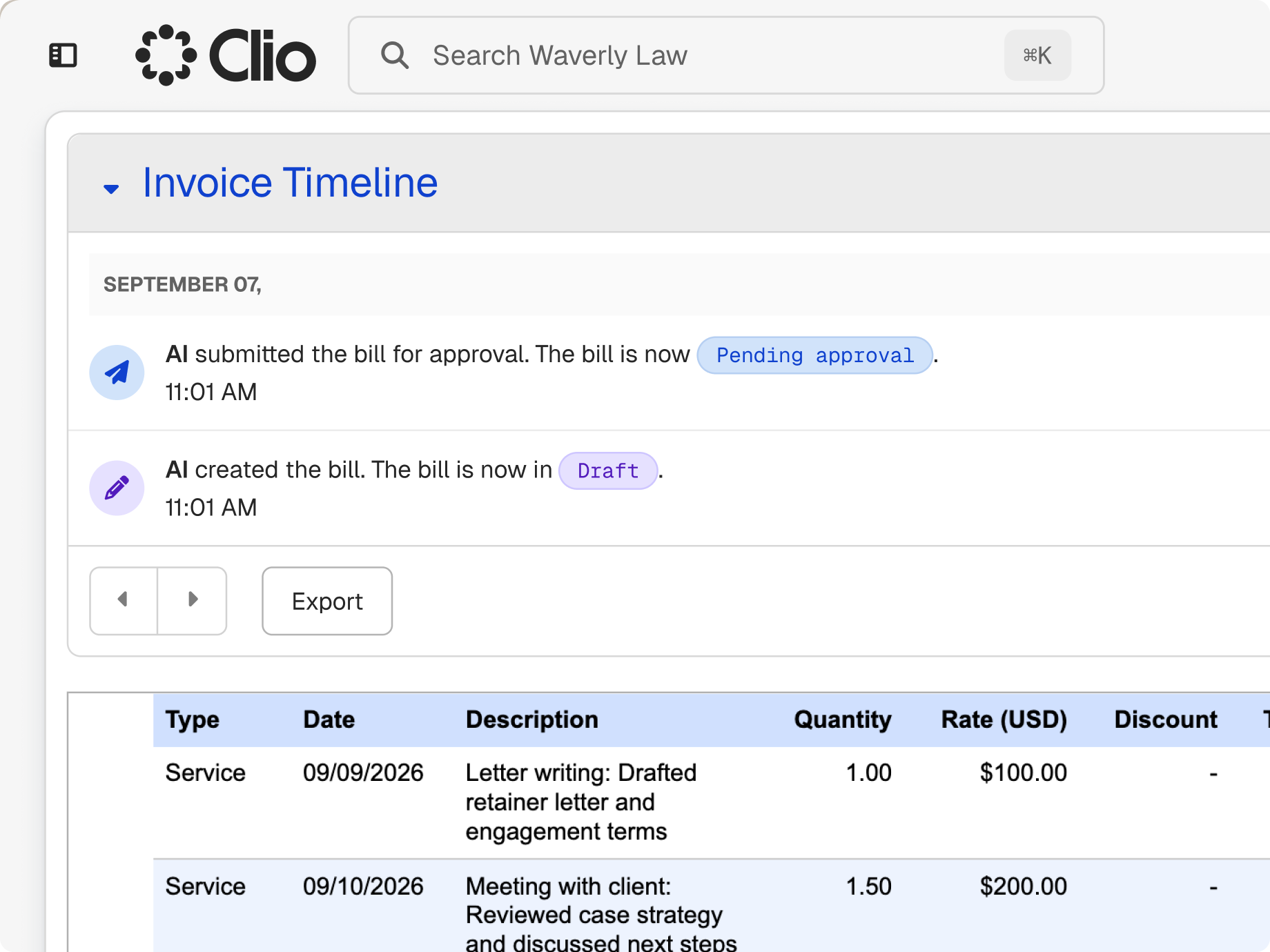Collapse the Invoice Timeline section arrow
Image resolution: width=1270 pixels, height=952 pixels.
coord(111,188)
